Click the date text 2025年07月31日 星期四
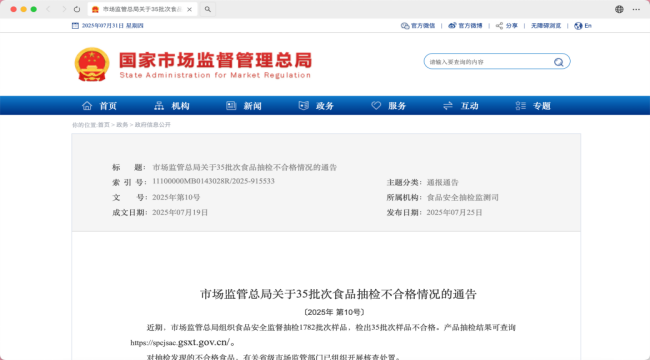The width and height of the screenshot is (650, 360). click(x=112, y=26)
